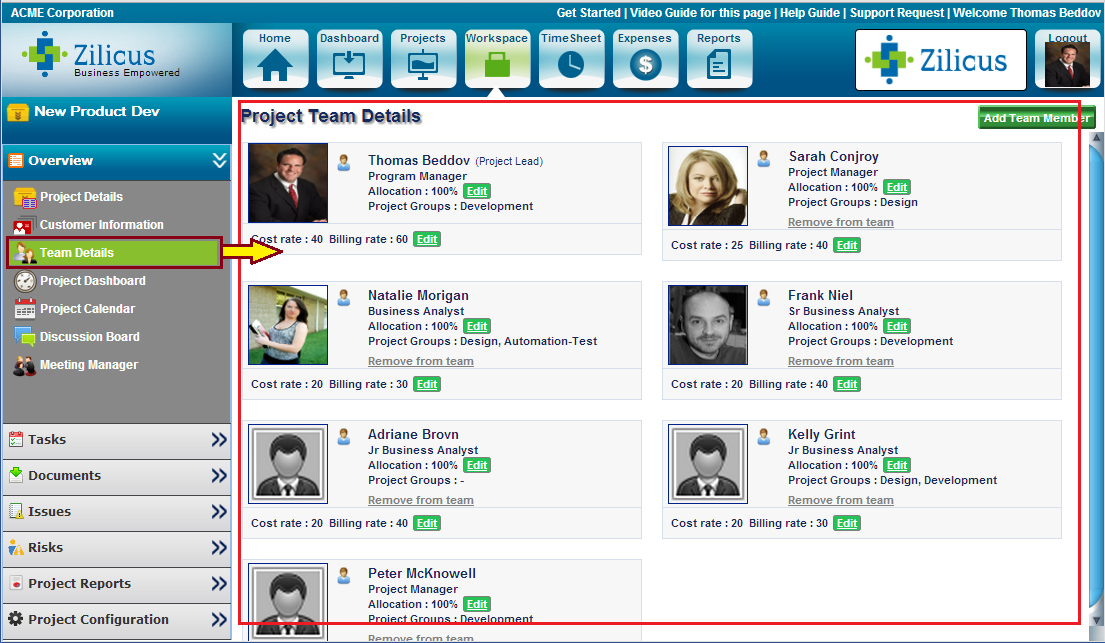Collapse the Overview sidebar section
This screenshot has width=1105, height=643.
pos(219,160)
